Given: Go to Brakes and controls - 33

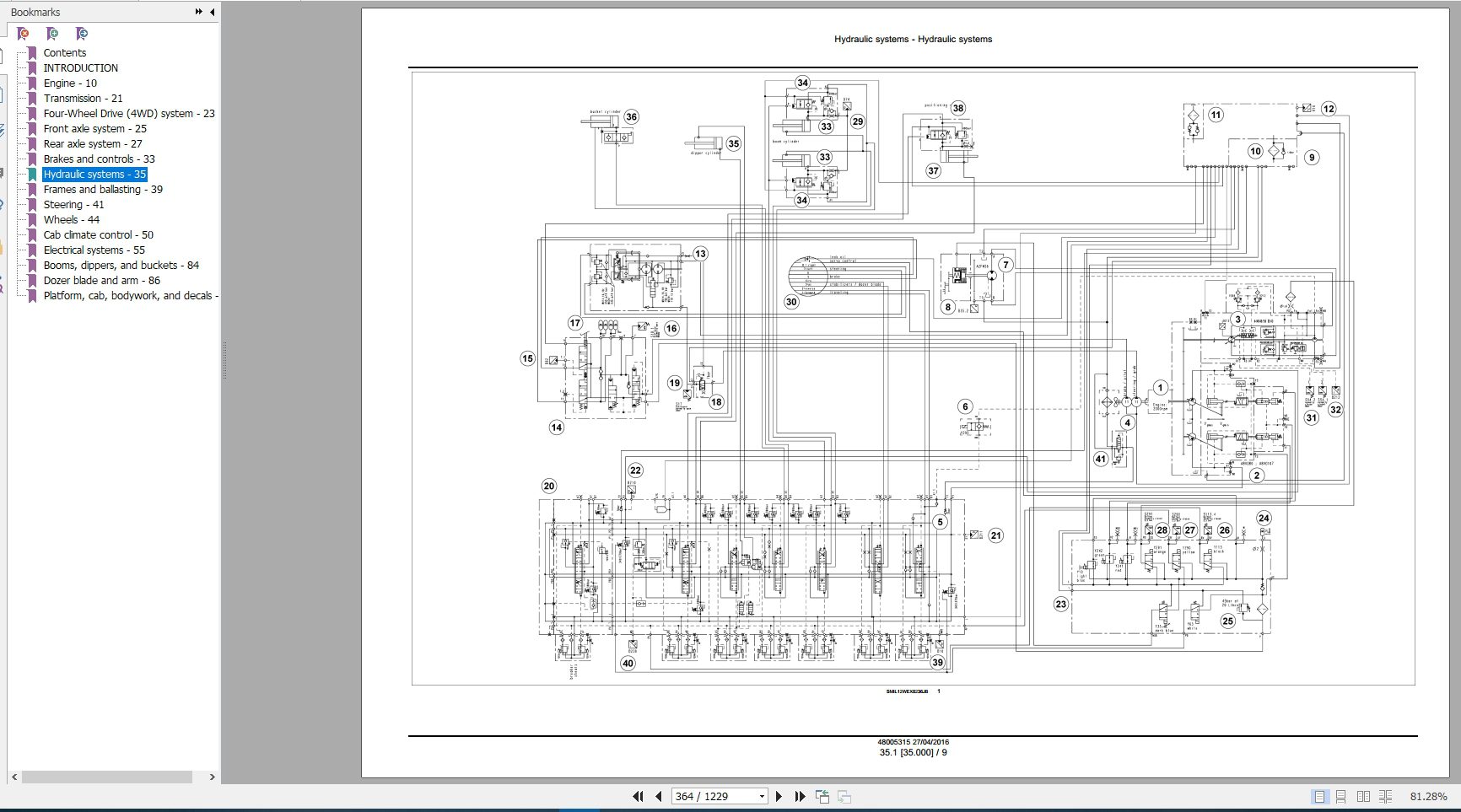Looking at the screenshot, I should coord(99,159).
